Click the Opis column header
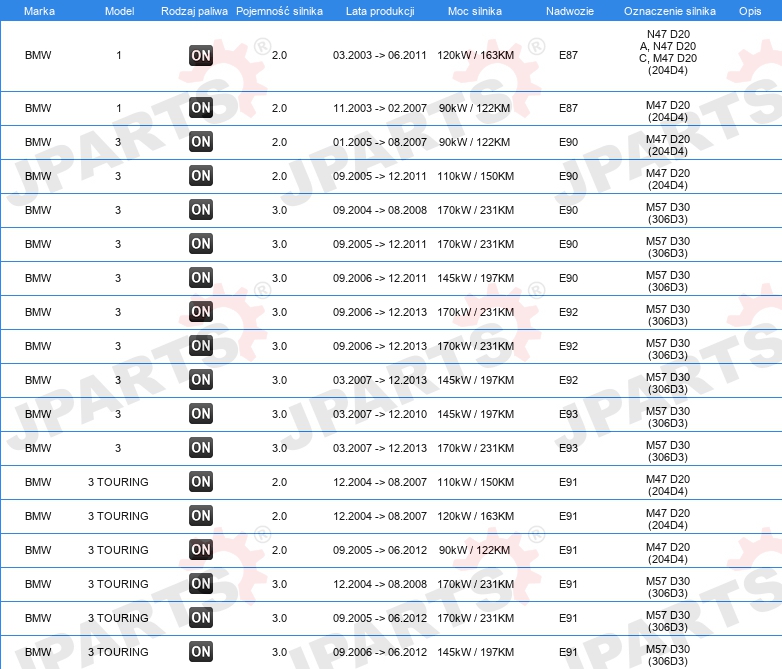This screenshot has height=669, width=782. [x=750, y=11]
